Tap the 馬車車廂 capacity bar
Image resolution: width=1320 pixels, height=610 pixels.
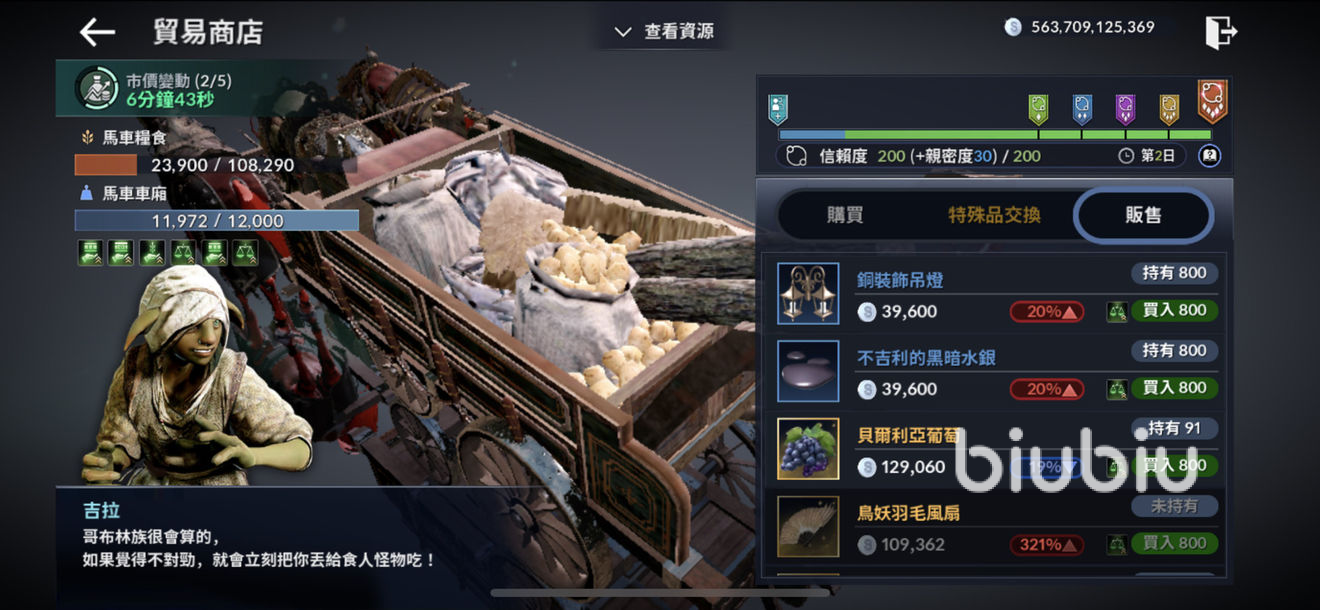click(217, 221)
